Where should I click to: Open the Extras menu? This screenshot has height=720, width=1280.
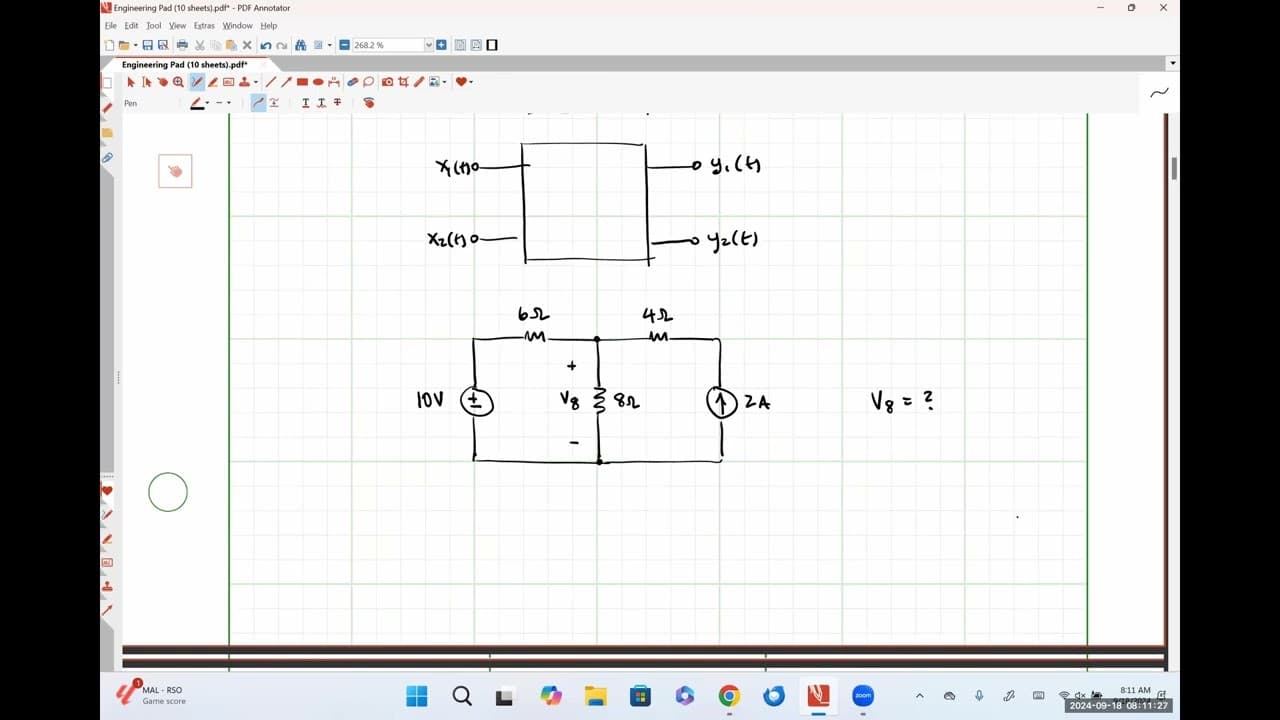(x=204, y=25)
